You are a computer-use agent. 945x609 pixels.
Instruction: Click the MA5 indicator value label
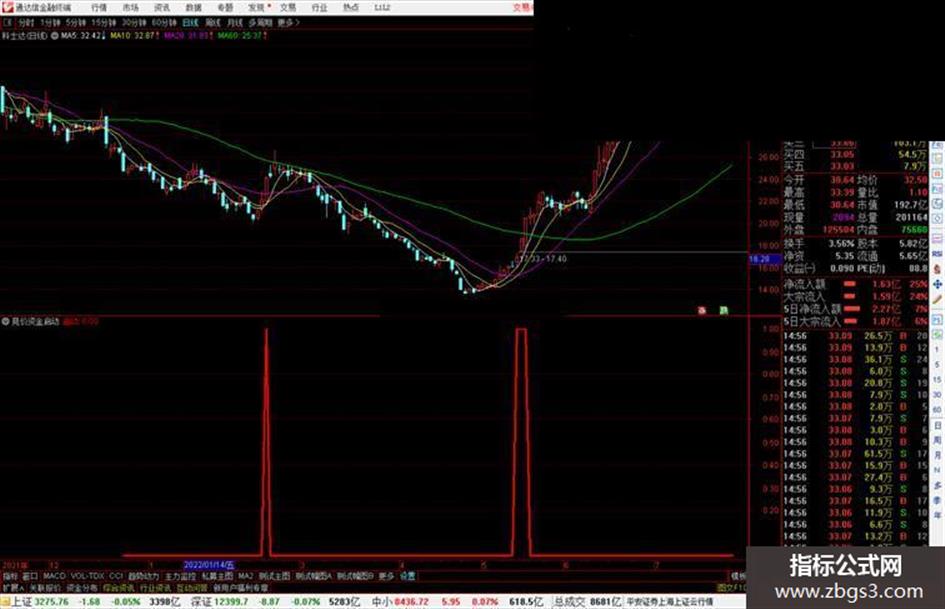(81, 36)
